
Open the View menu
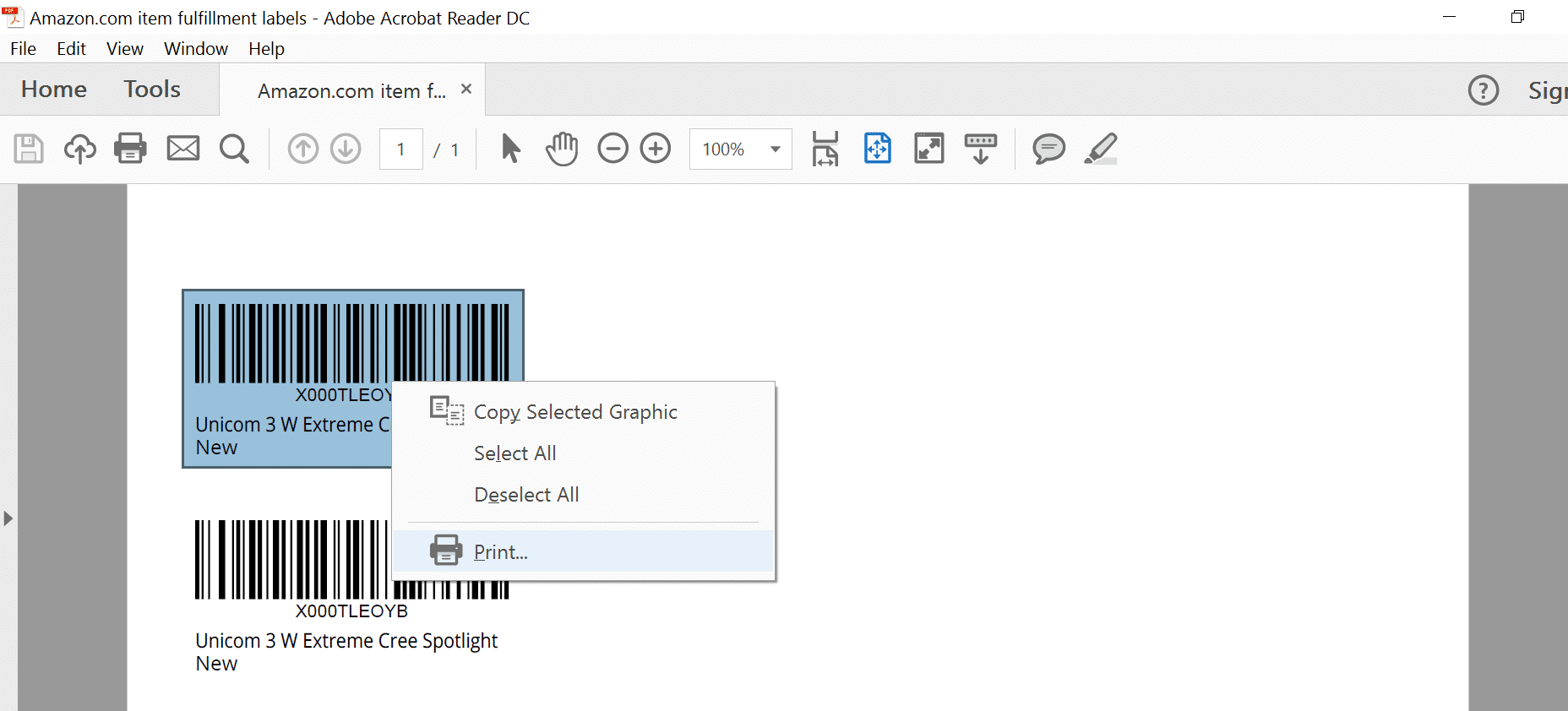point(125,49)
